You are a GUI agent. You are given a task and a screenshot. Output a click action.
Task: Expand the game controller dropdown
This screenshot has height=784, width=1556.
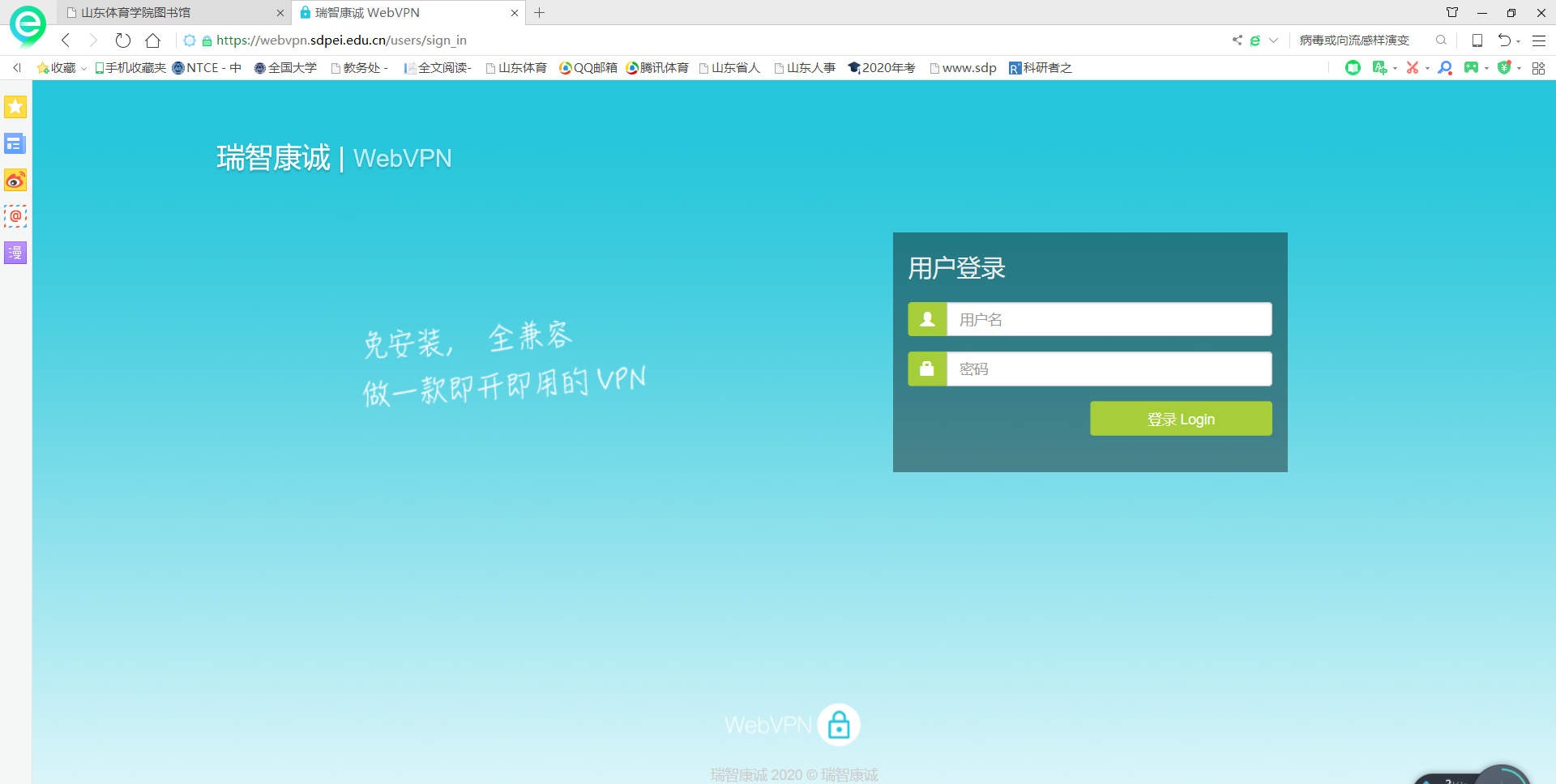1486,69
